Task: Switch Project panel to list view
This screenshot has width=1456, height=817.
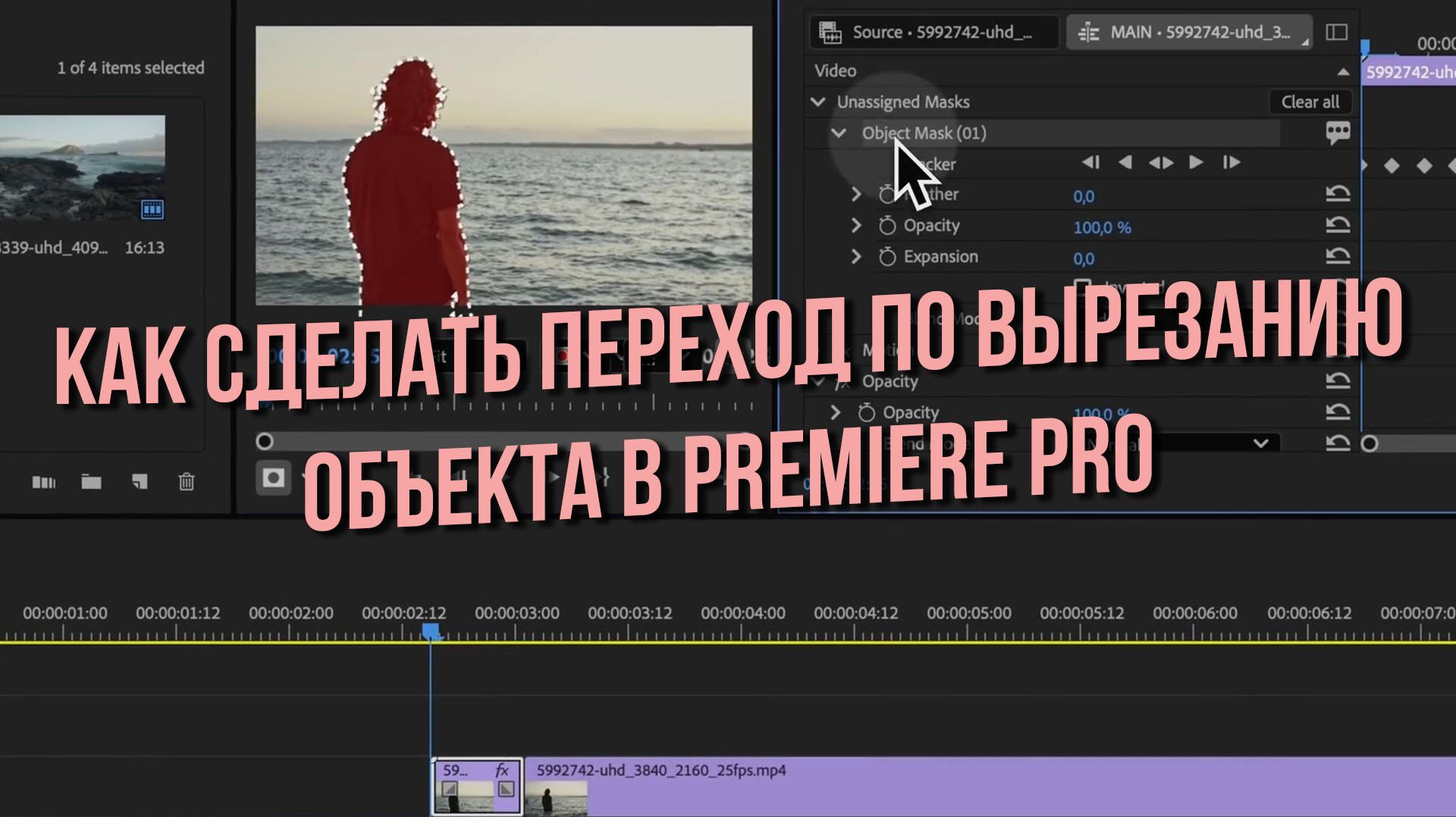Action: (45, 482)
